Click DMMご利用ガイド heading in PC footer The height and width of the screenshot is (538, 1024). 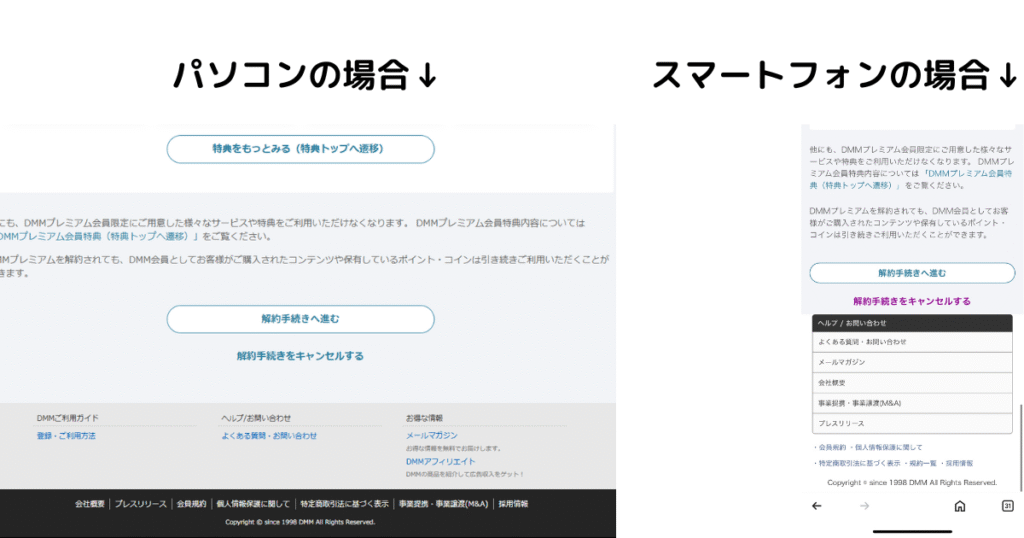tap(68, 418)
